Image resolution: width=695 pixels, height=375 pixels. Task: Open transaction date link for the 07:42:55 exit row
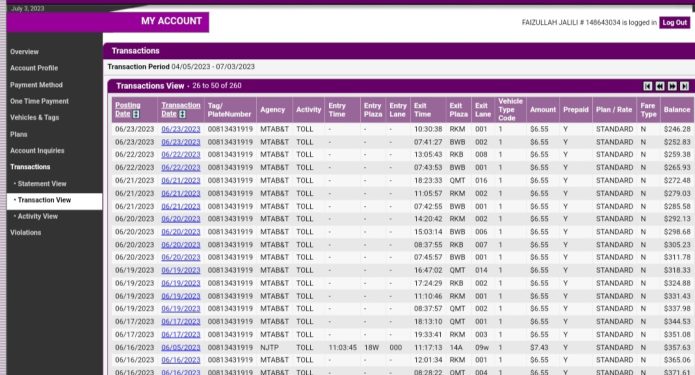pyautogui.click(x=181, y=206)
